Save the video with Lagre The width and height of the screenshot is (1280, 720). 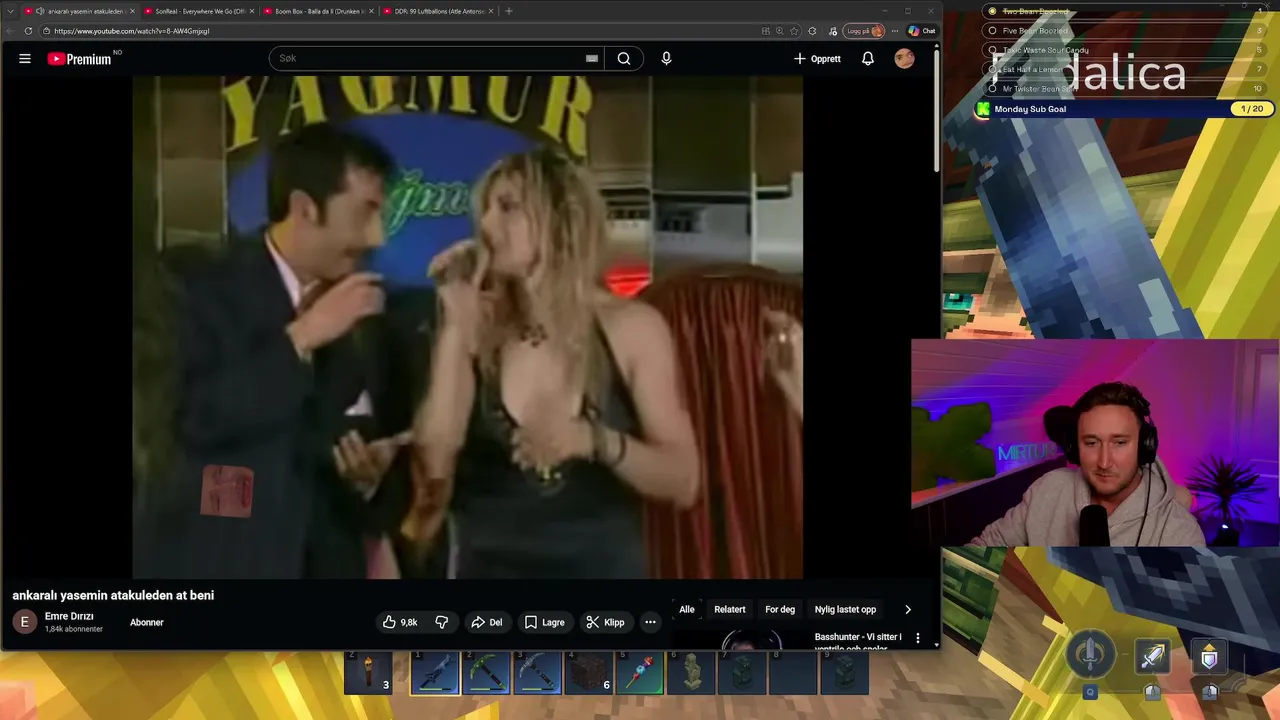click(545, 622)
